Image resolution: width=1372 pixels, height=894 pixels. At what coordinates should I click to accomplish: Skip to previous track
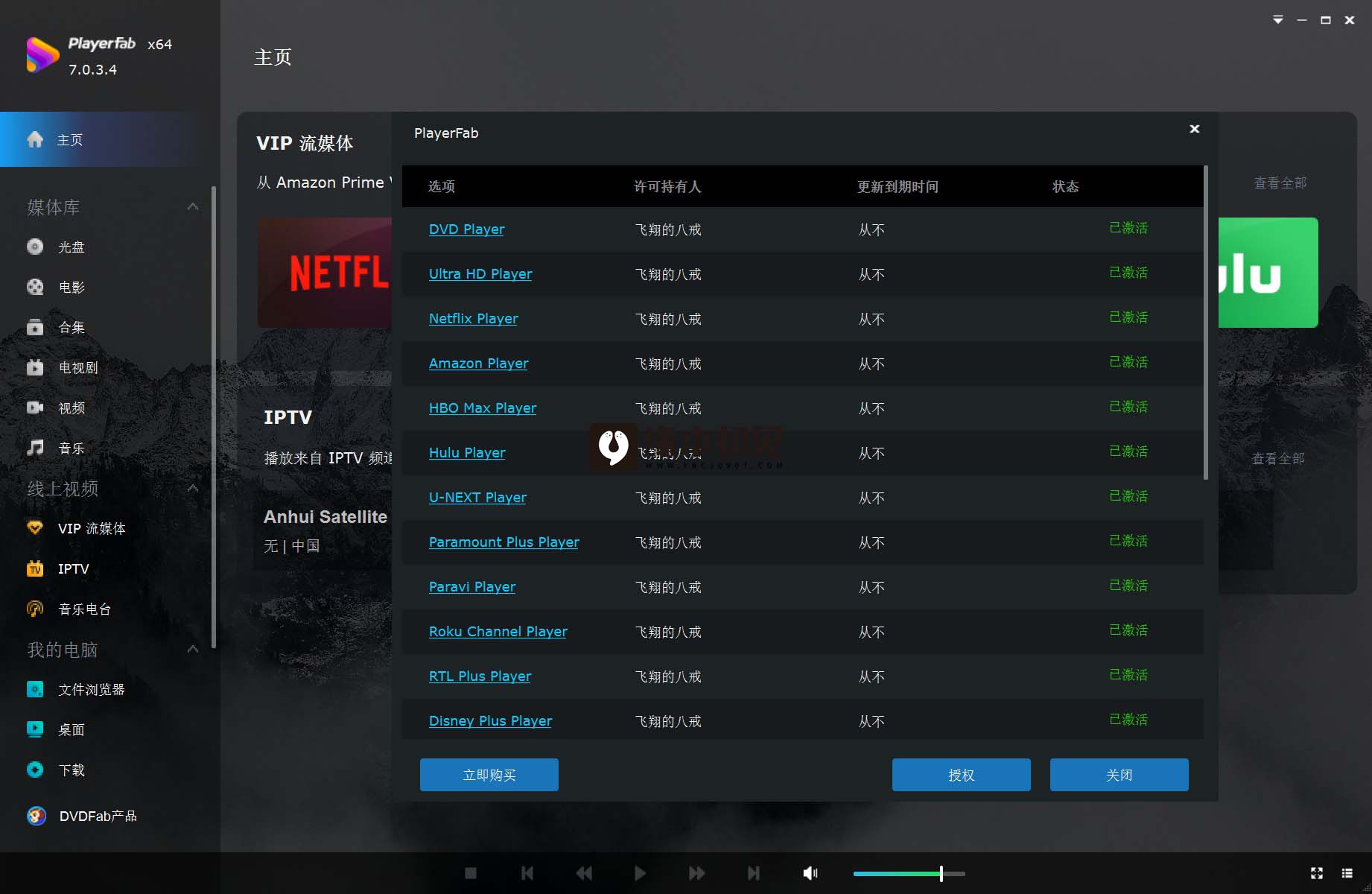(527, 873)
